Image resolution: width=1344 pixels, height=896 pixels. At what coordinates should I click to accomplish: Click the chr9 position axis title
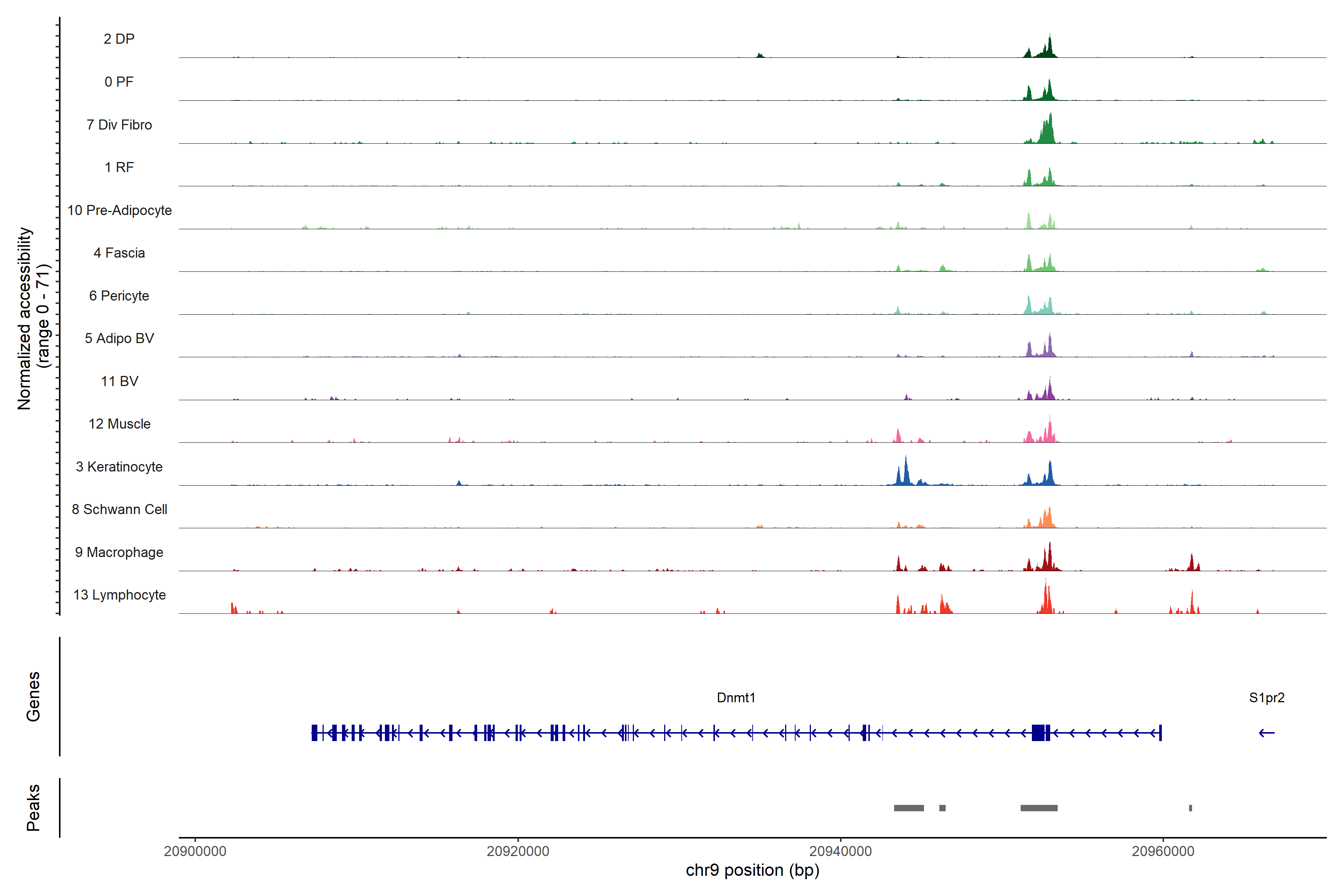pos(752,870)
